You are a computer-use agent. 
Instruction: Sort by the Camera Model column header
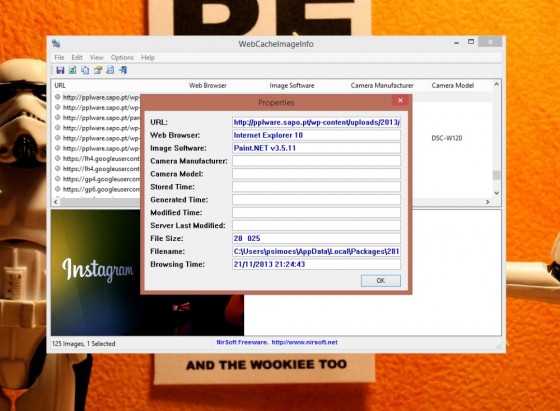[x=460, y=85]
